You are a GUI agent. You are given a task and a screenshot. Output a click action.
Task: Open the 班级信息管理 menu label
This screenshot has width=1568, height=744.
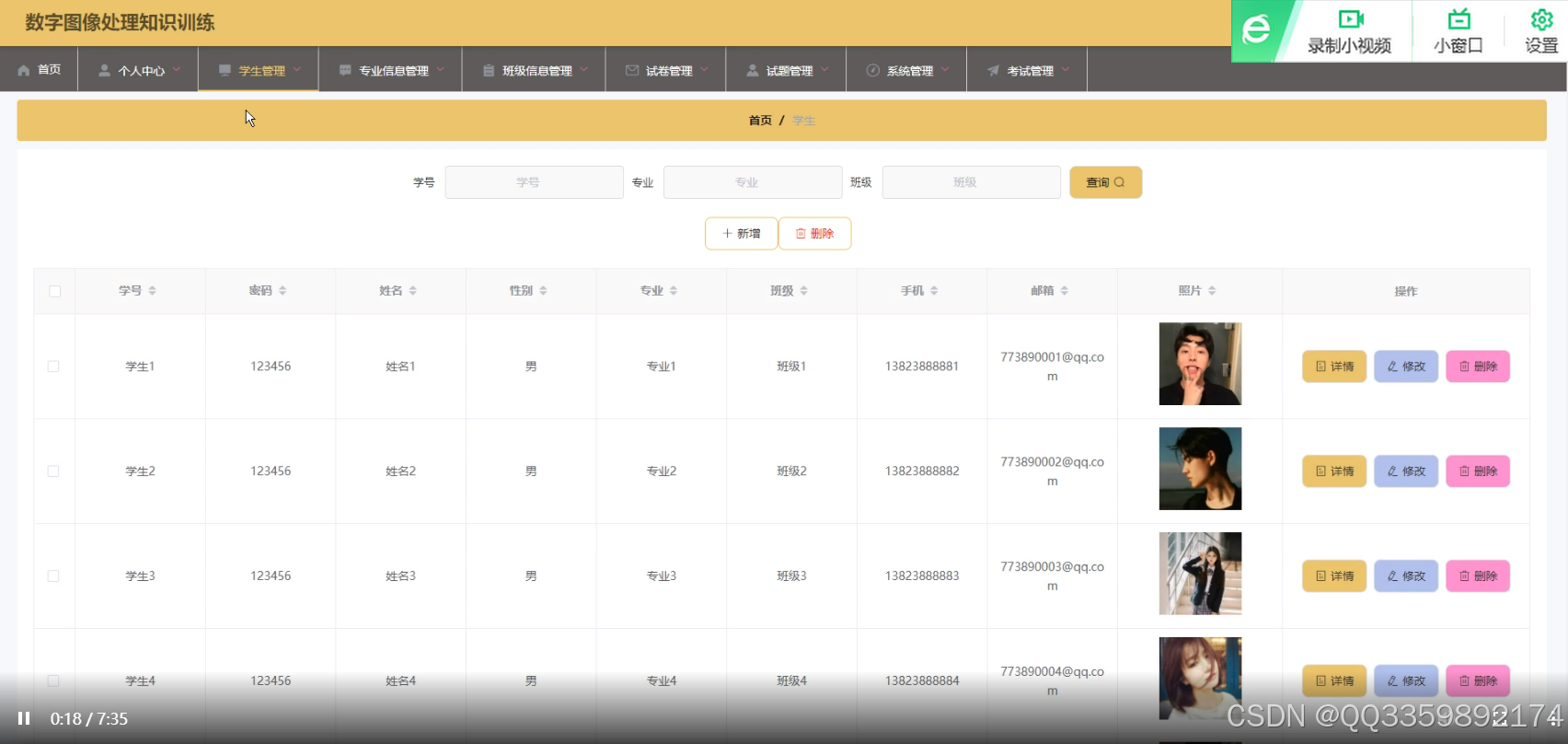tap(537, 71)
